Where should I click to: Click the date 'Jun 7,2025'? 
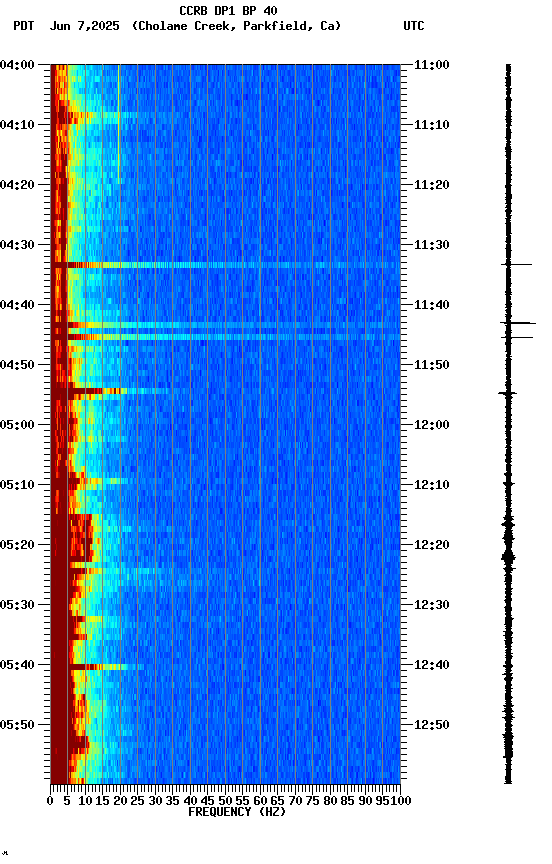pyautogui.click(x=84, y=26)
